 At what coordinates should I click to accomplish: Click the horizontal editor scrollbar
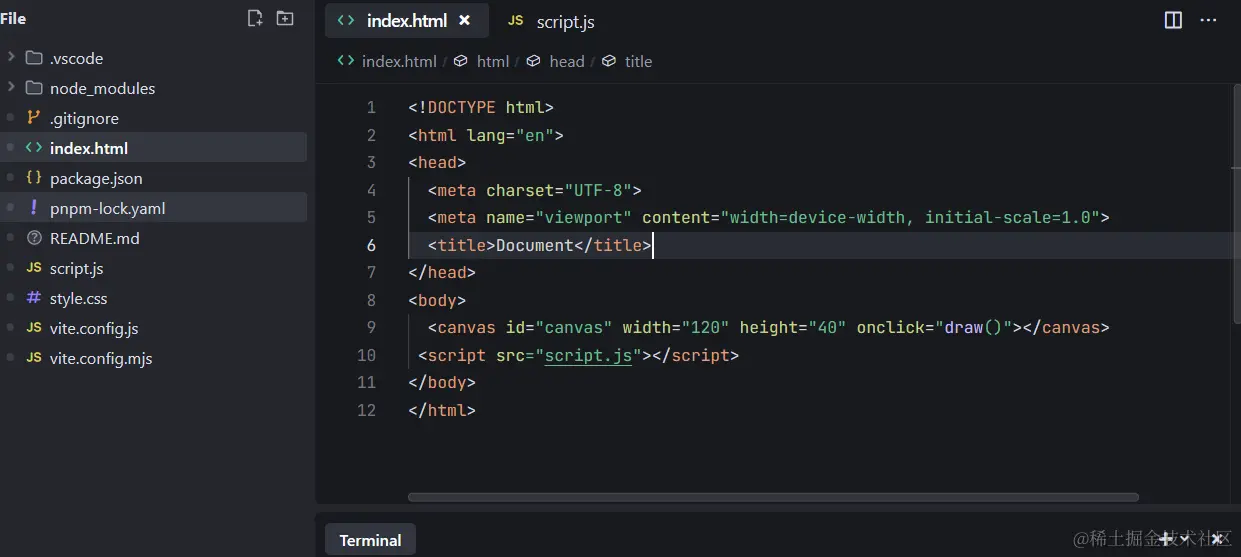click(x=773, y=497)
